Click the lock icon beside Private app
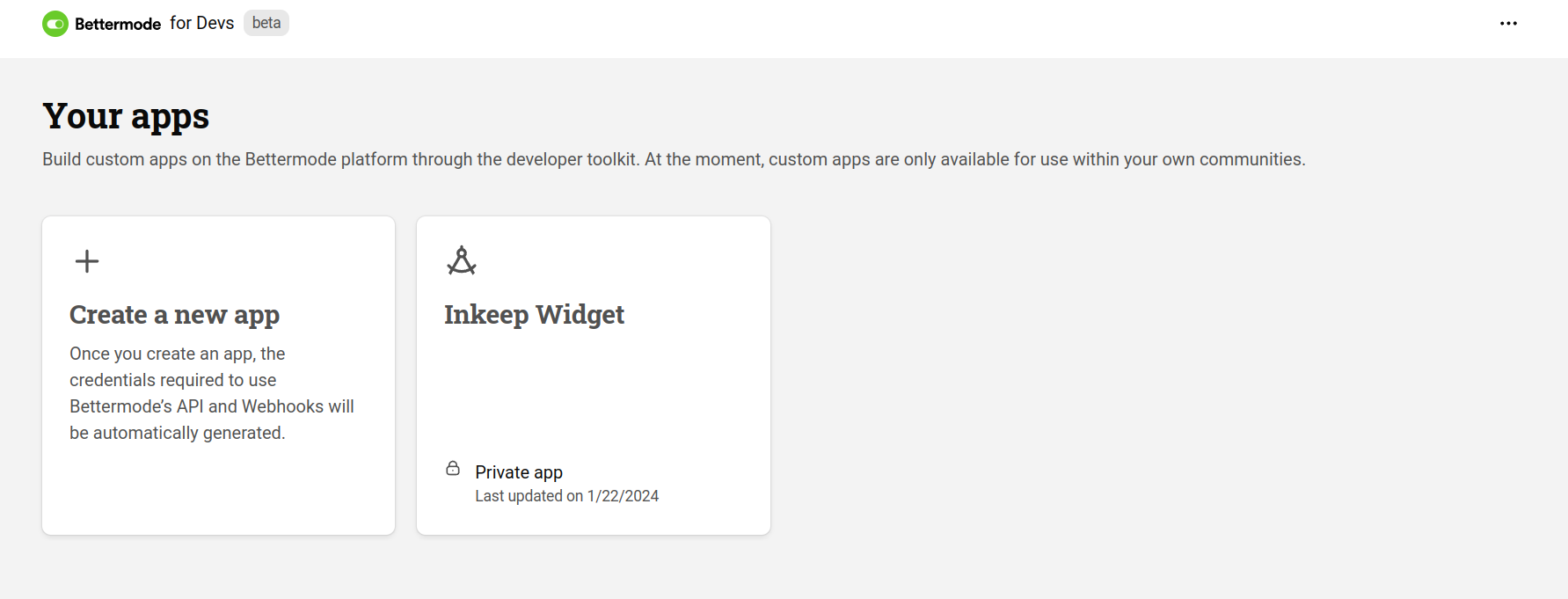 coord(453,469)
